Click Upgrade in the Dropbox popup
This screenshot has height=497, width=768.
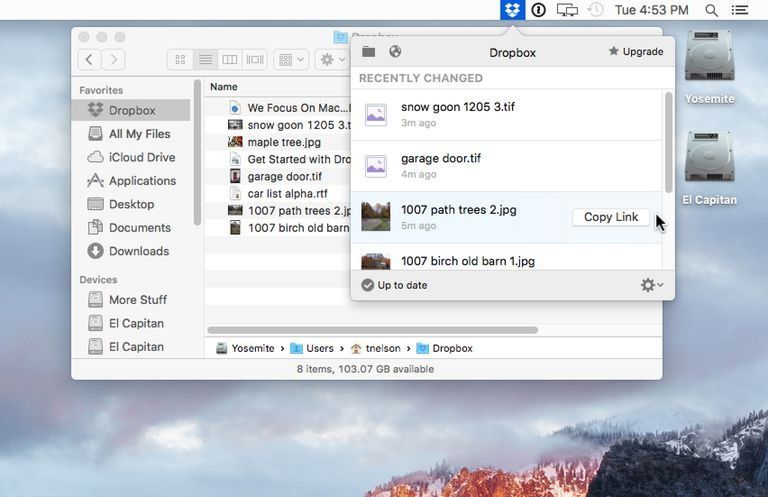(x=635, y=52)
